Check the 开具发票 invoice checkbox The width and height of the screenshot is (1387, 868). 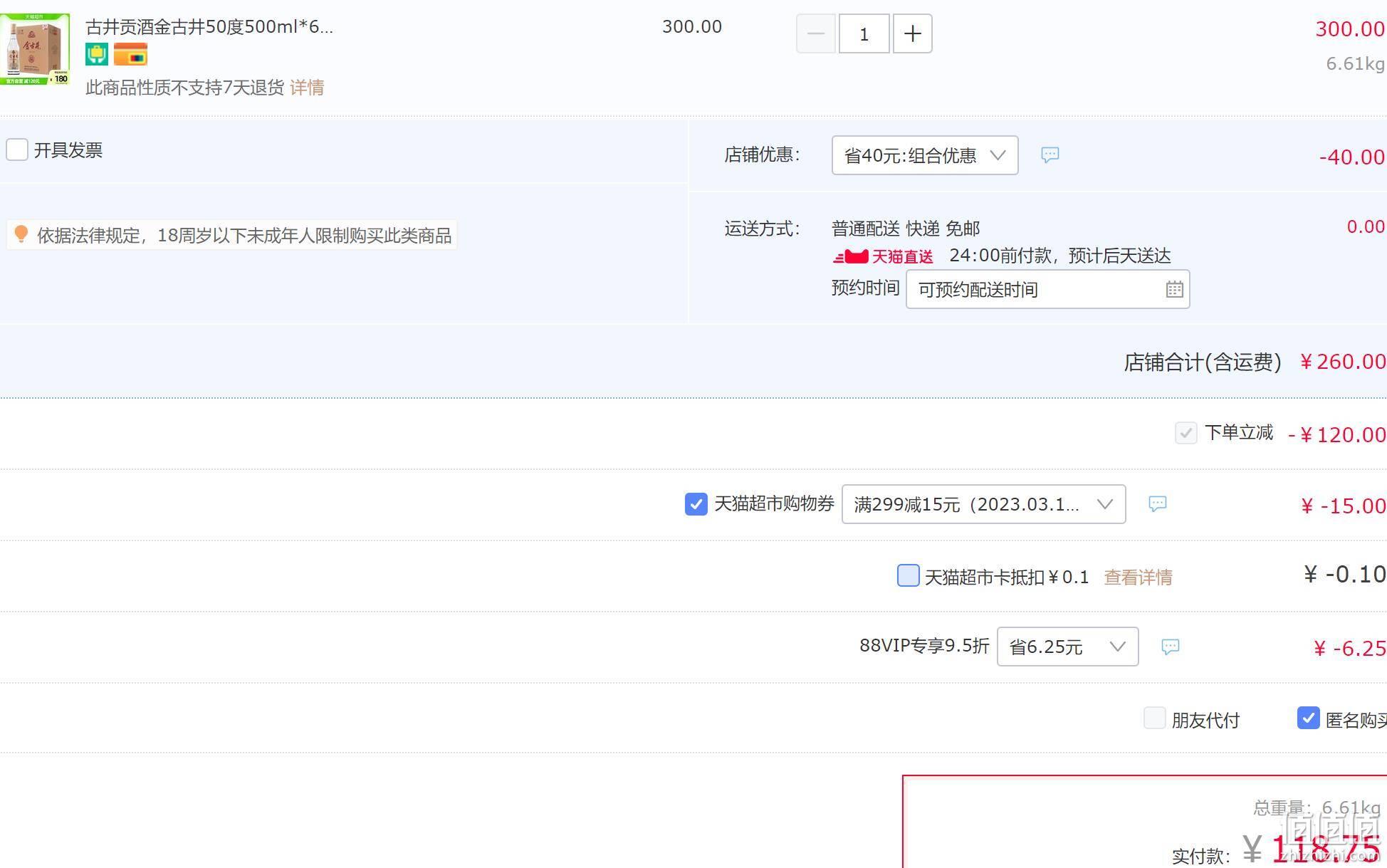click(x=17, y=150)
